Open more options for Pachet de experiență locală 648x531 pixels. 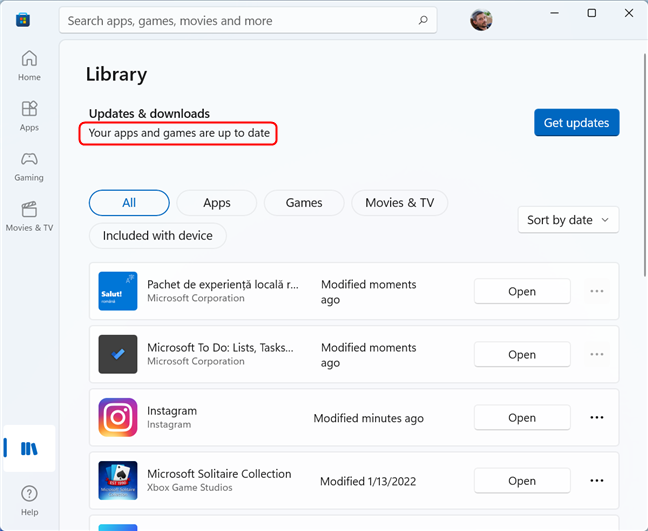coord(596,291)
